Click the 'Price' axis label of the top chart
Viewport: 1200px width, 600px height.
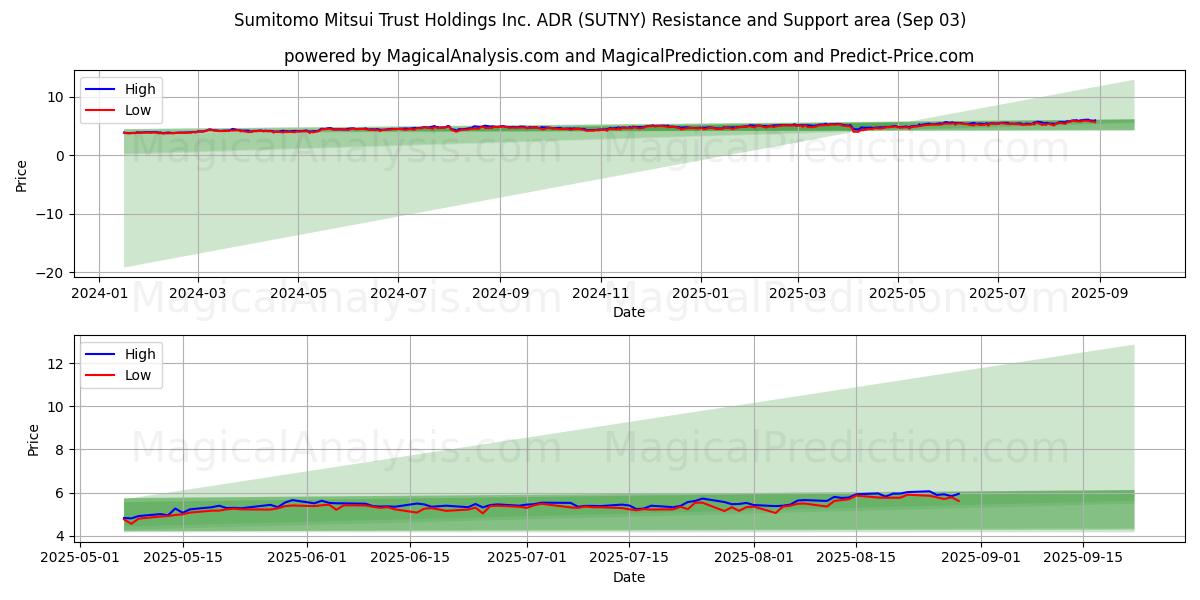pos(22,174)
